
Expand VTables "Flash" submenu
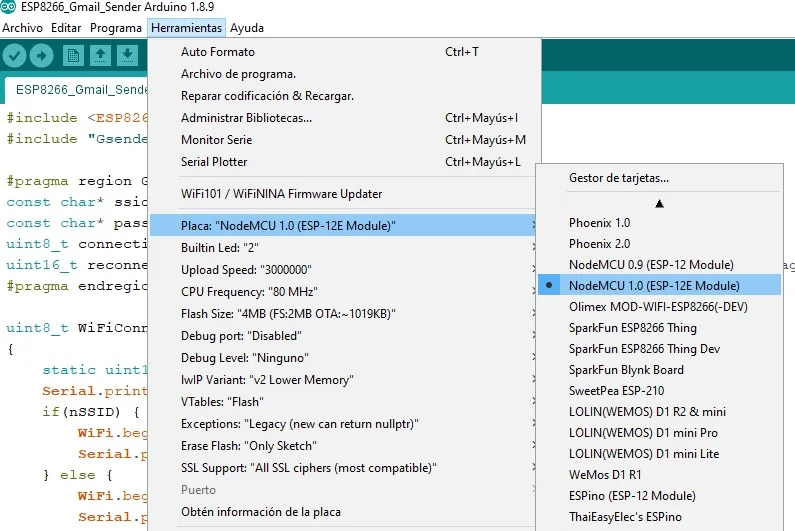343,402
